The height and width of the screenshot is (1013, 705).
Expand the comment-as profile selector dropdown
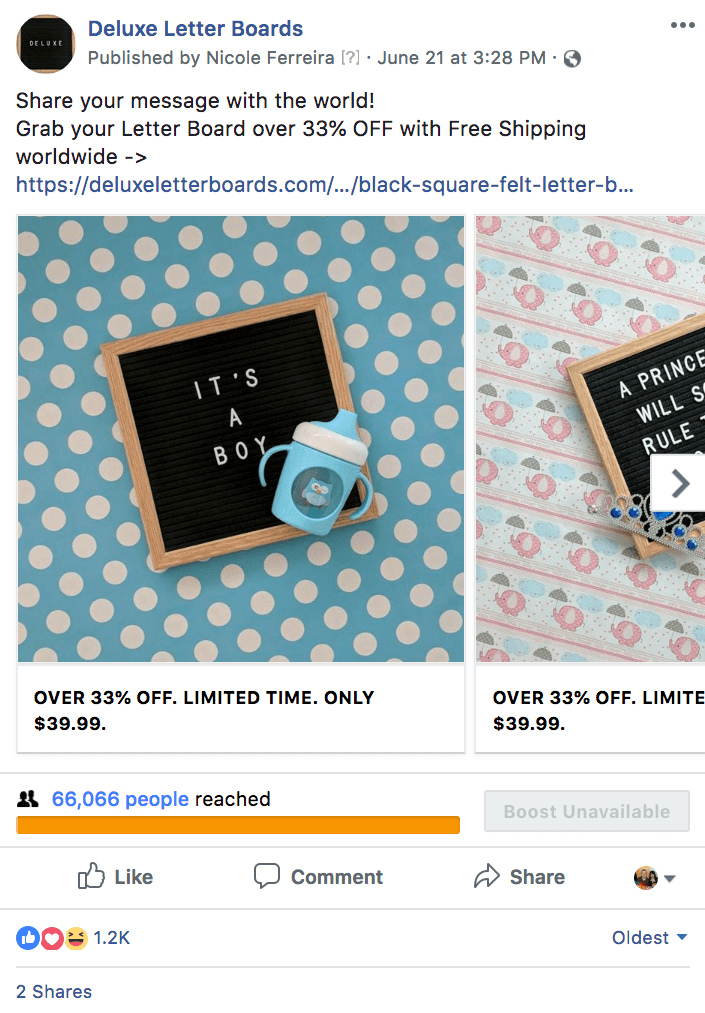655,878
